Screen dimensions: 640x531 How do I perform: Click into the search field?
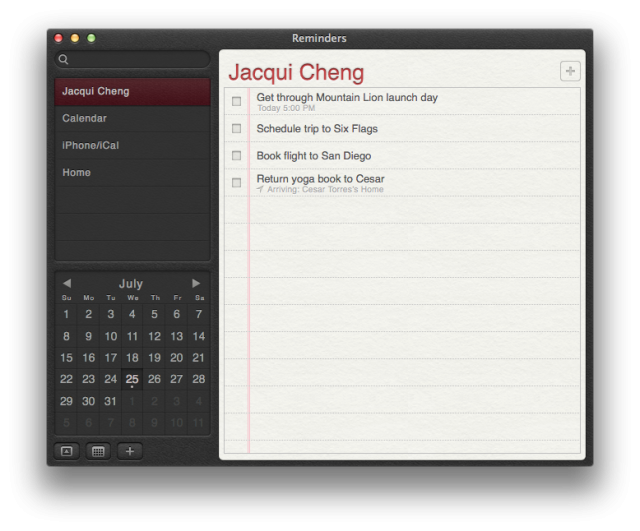132,60
